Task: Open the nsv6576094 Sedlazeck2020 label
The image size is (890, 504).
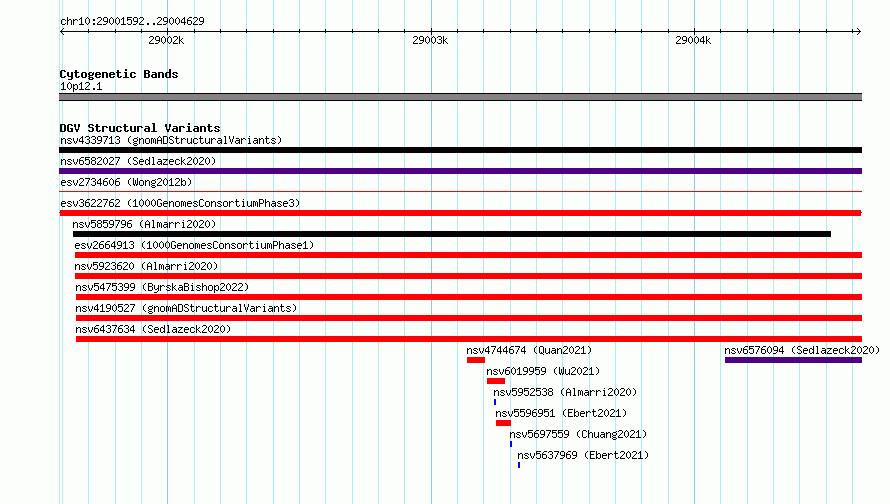Action: click(802, 350)
